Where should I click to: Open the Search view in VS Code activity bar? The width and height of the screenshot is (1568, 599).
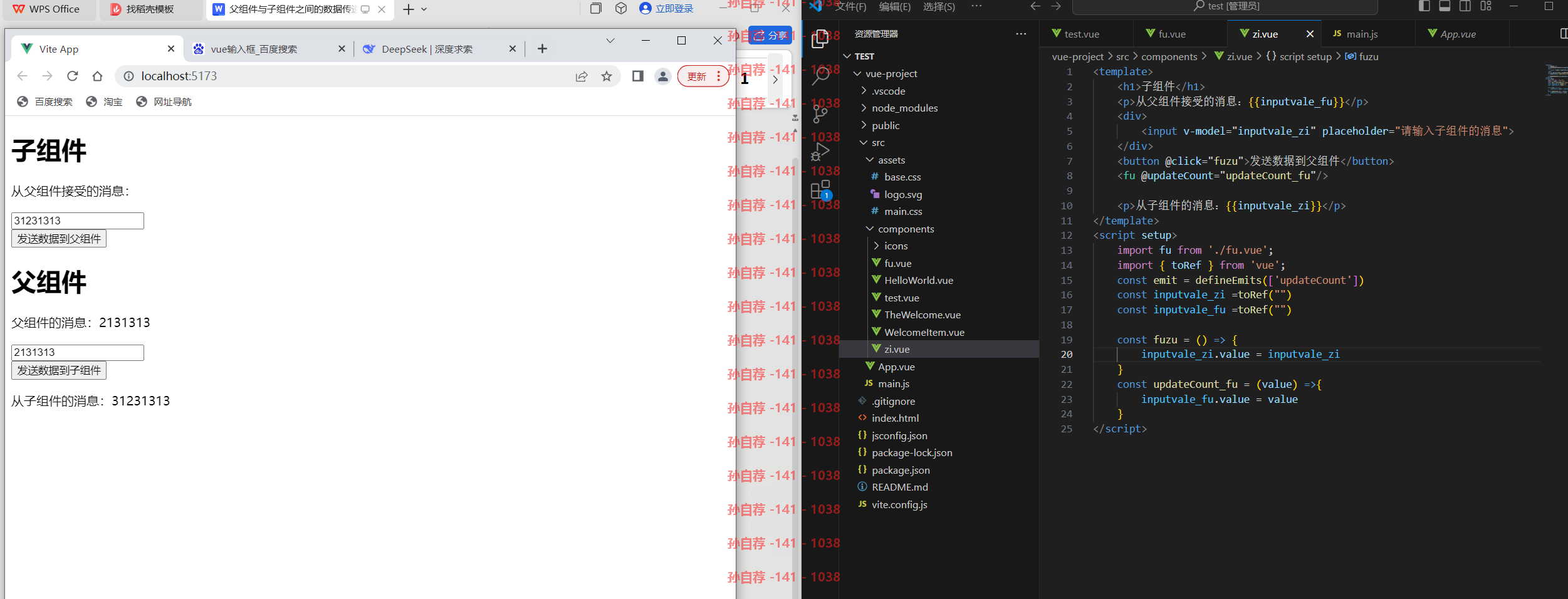click(820, 76)
